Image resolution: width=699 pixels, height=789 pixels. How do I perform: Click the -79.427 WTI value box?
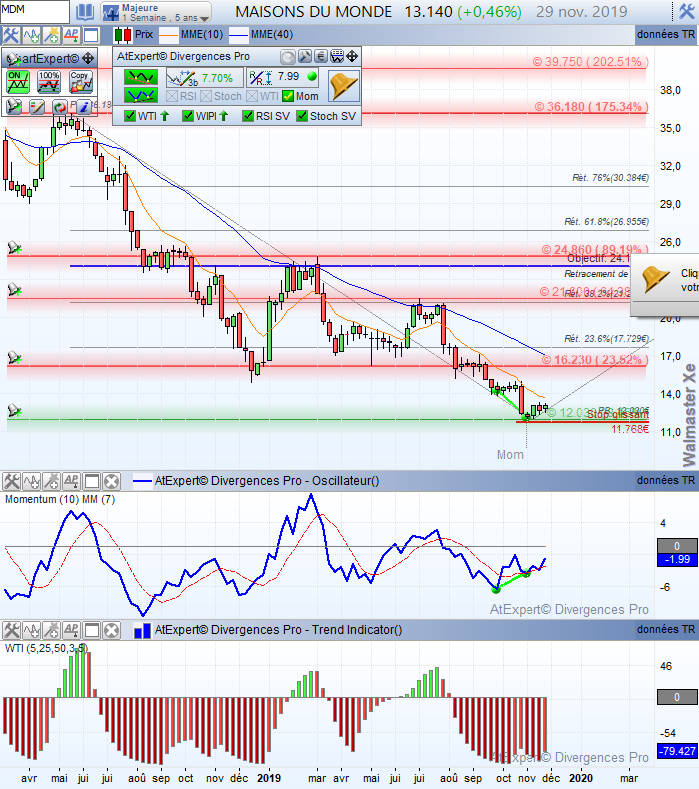click(x=677, y=751)
